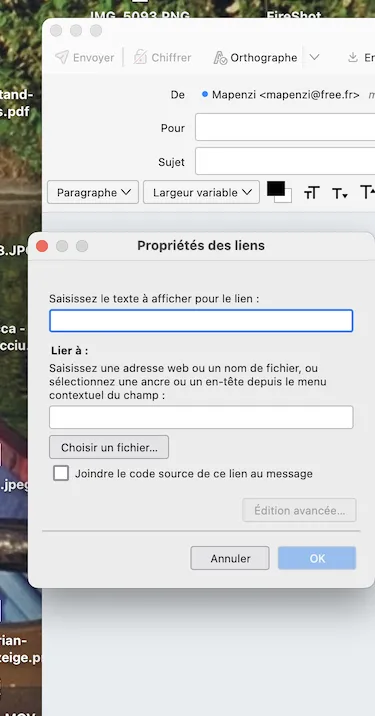Click the Envoyer send icon
Screen dimensions: 375x716
62,58
